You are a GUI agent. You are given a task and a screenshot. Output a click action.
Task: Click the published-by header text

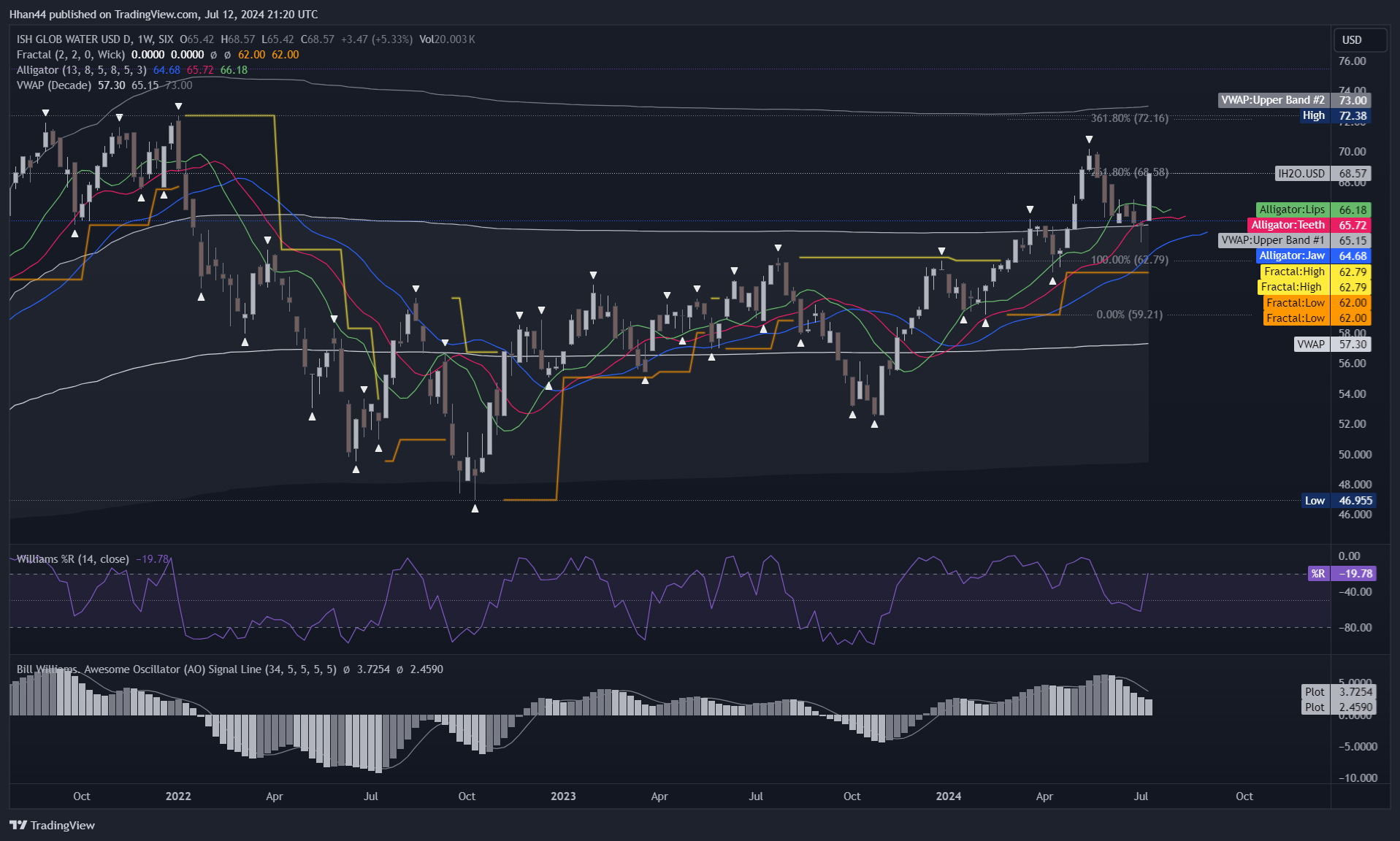pos(164,14)
